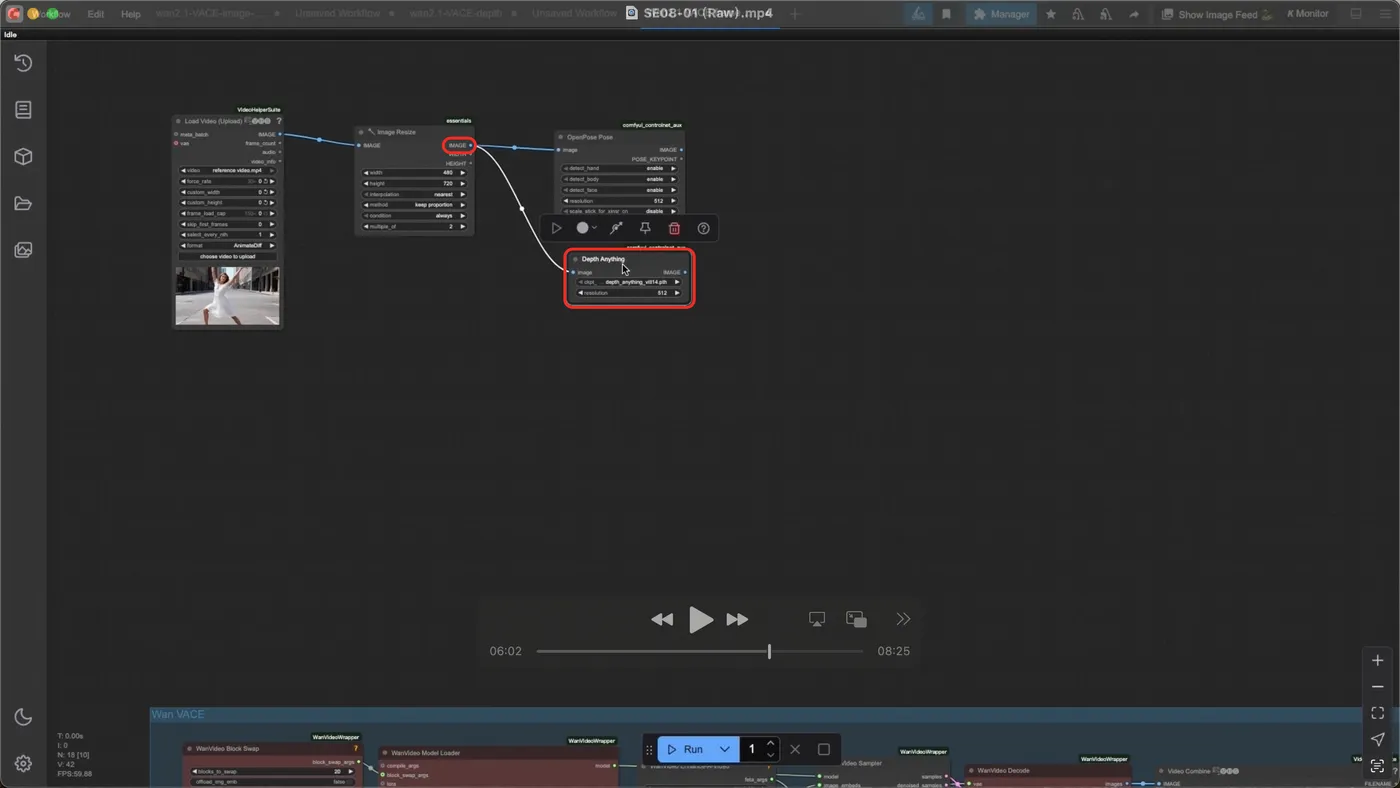The width and height of the screenshot is (1400, 788).
Task: Collapse the Depth Anything node via its dot
Action: click(x=575, y=259)
